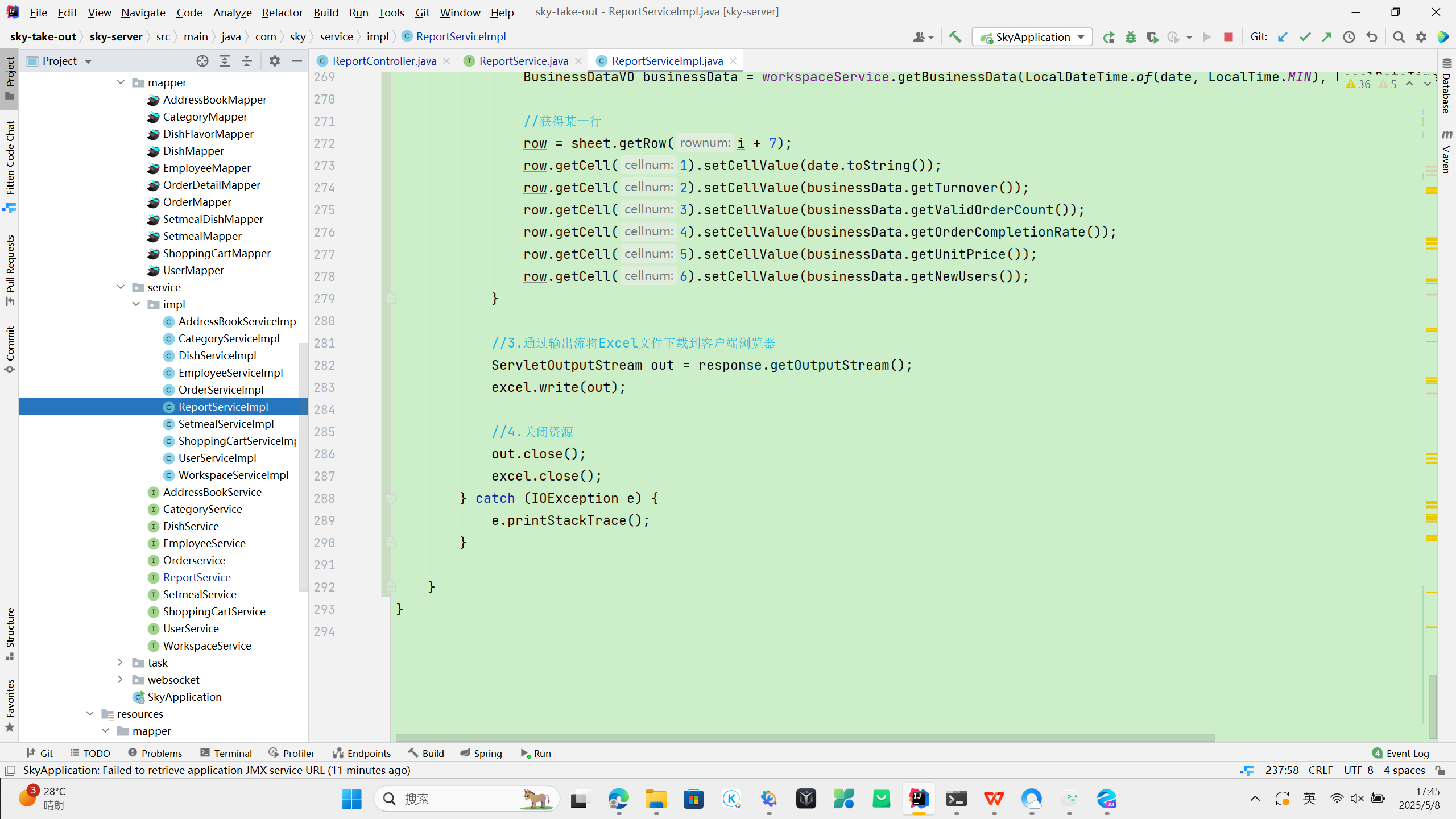1456x819 pixels.
Task: Open the Terminal tool window button
Action: point(226,753)
